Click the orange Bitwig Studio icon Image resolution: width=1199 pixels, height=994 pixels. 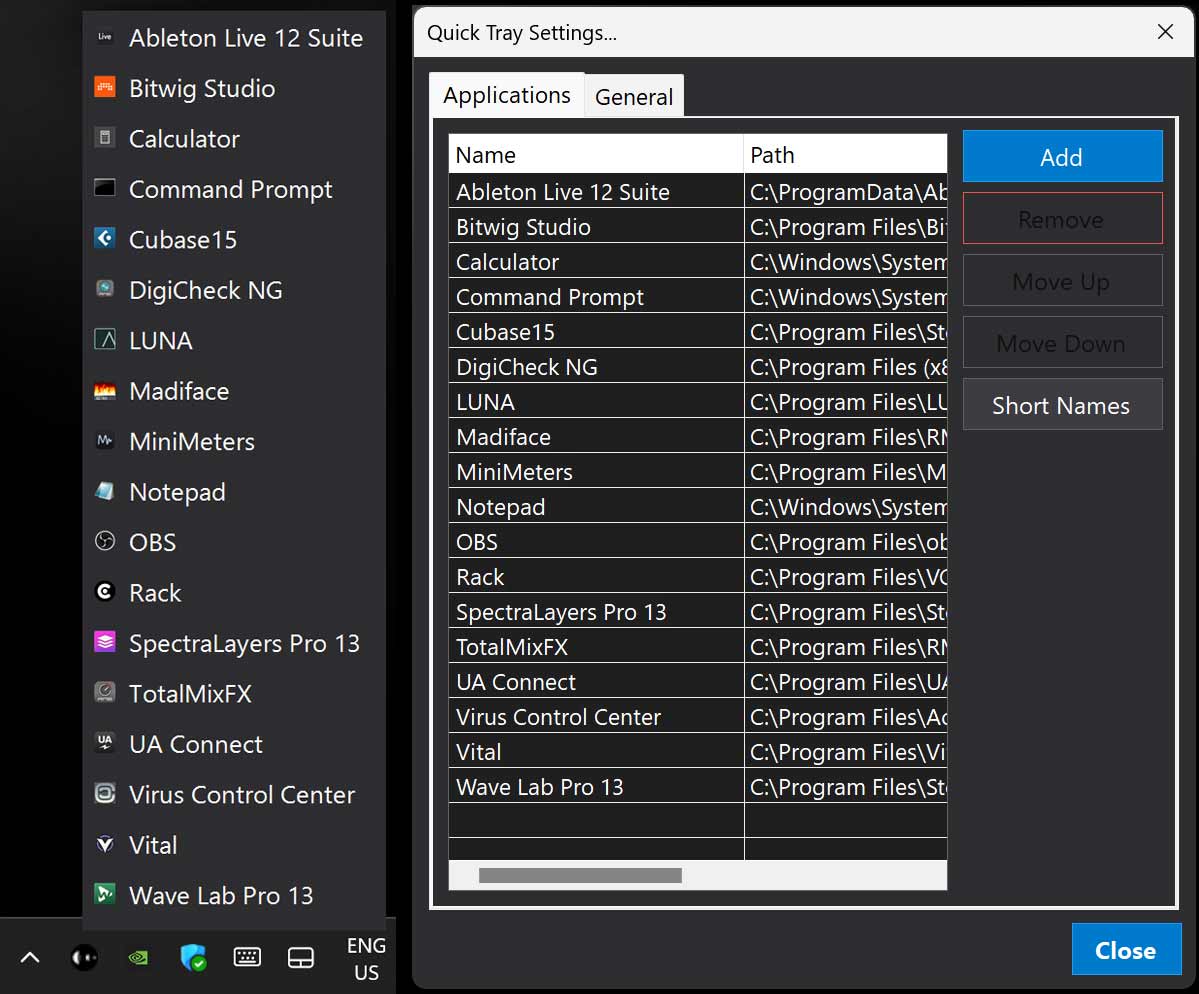click(x=105, y=87)
